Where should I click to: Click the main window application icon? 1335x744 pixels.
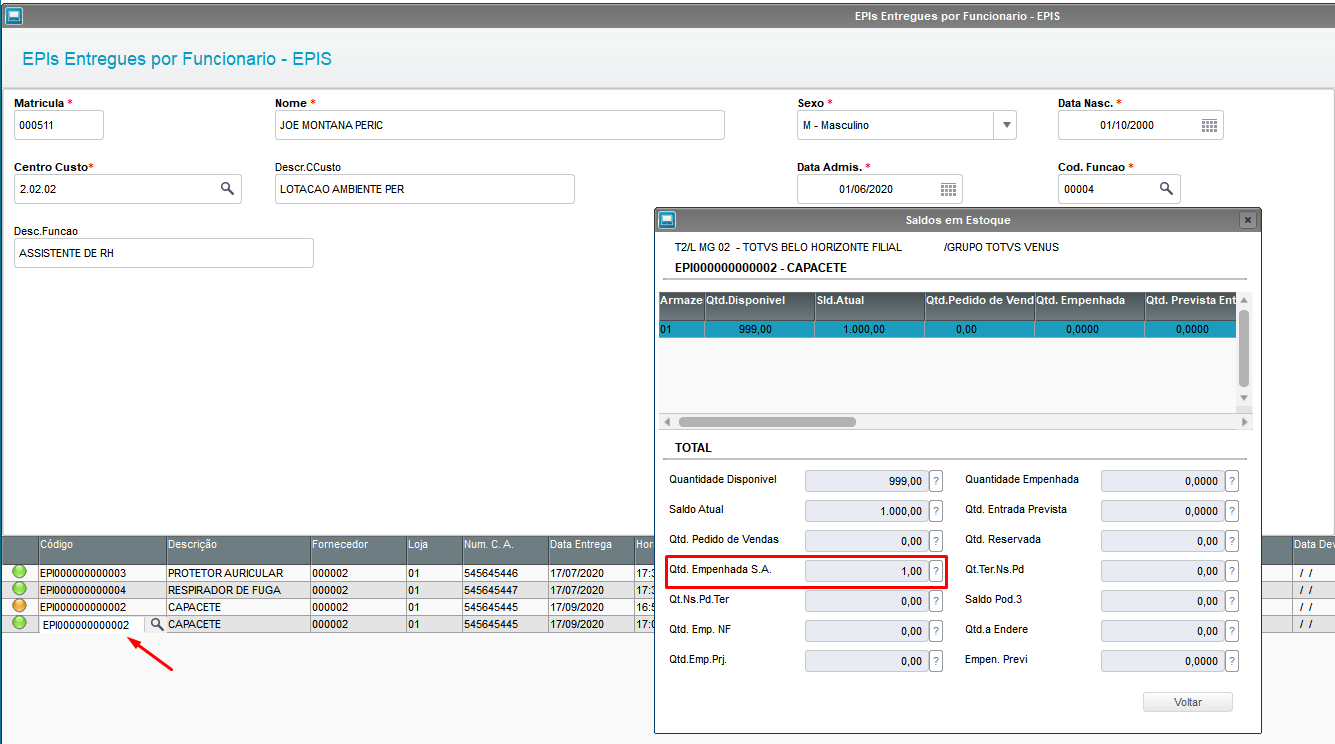coord(14,16)
